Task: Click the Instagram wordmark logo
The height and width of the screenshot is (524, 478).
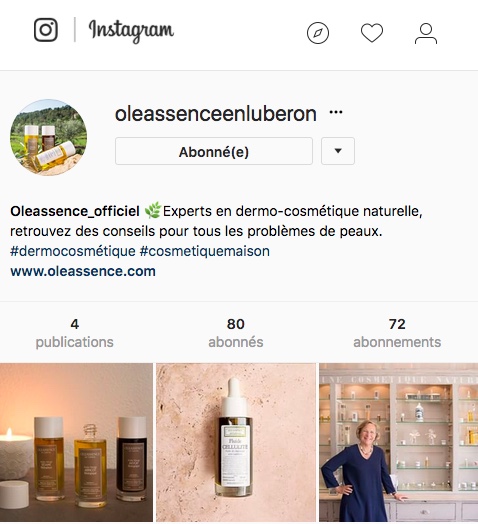Action: (131, 31)
